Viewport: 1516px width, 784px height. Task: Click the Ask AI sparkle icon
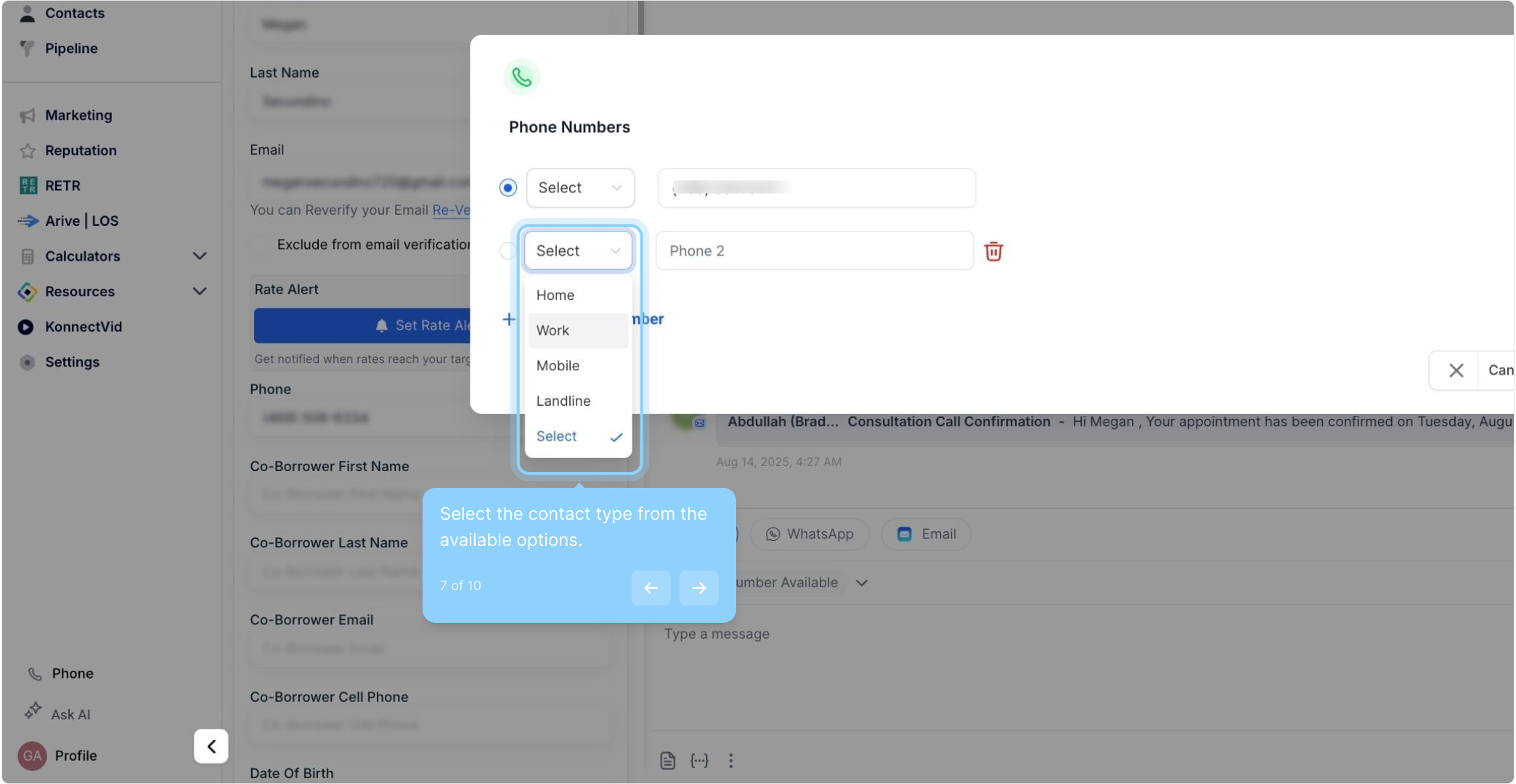(33, 711)
